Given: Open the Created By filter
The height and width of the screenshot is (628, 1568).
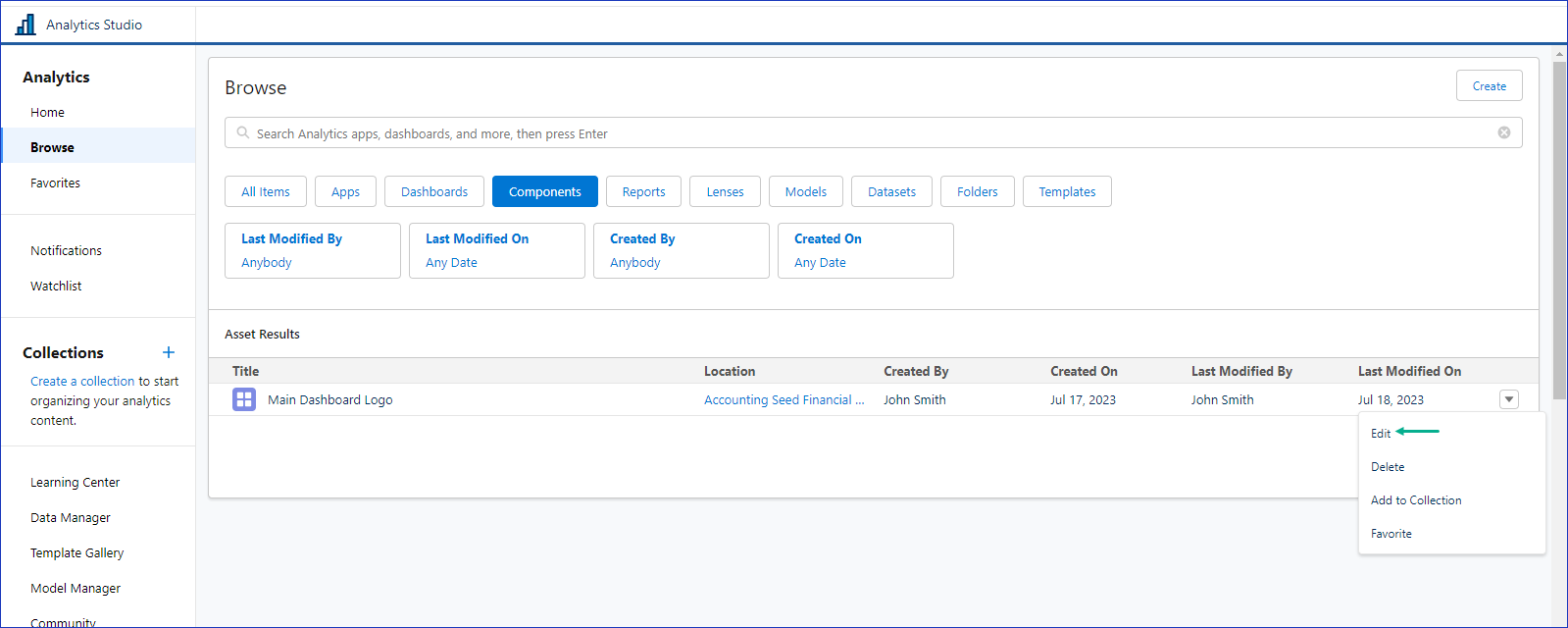Looking at the screenshot, I should coord(681,250).
